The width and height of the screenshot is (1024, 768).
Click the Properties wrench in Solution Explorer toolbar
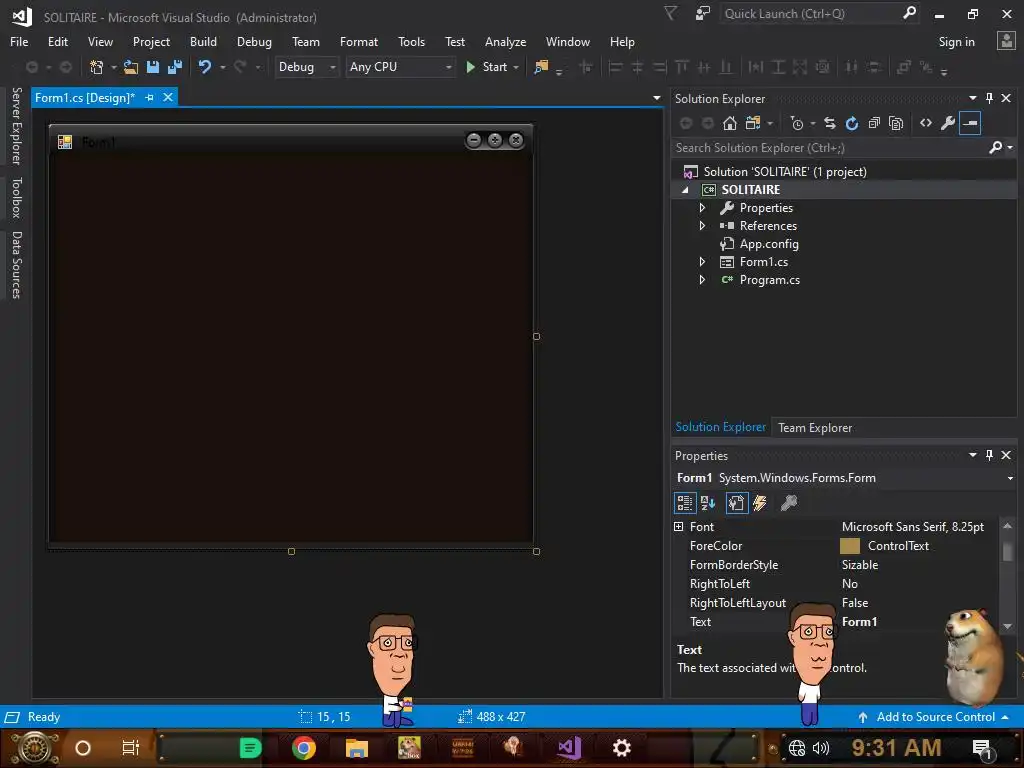pyautogui.click(x=948, y=123)
